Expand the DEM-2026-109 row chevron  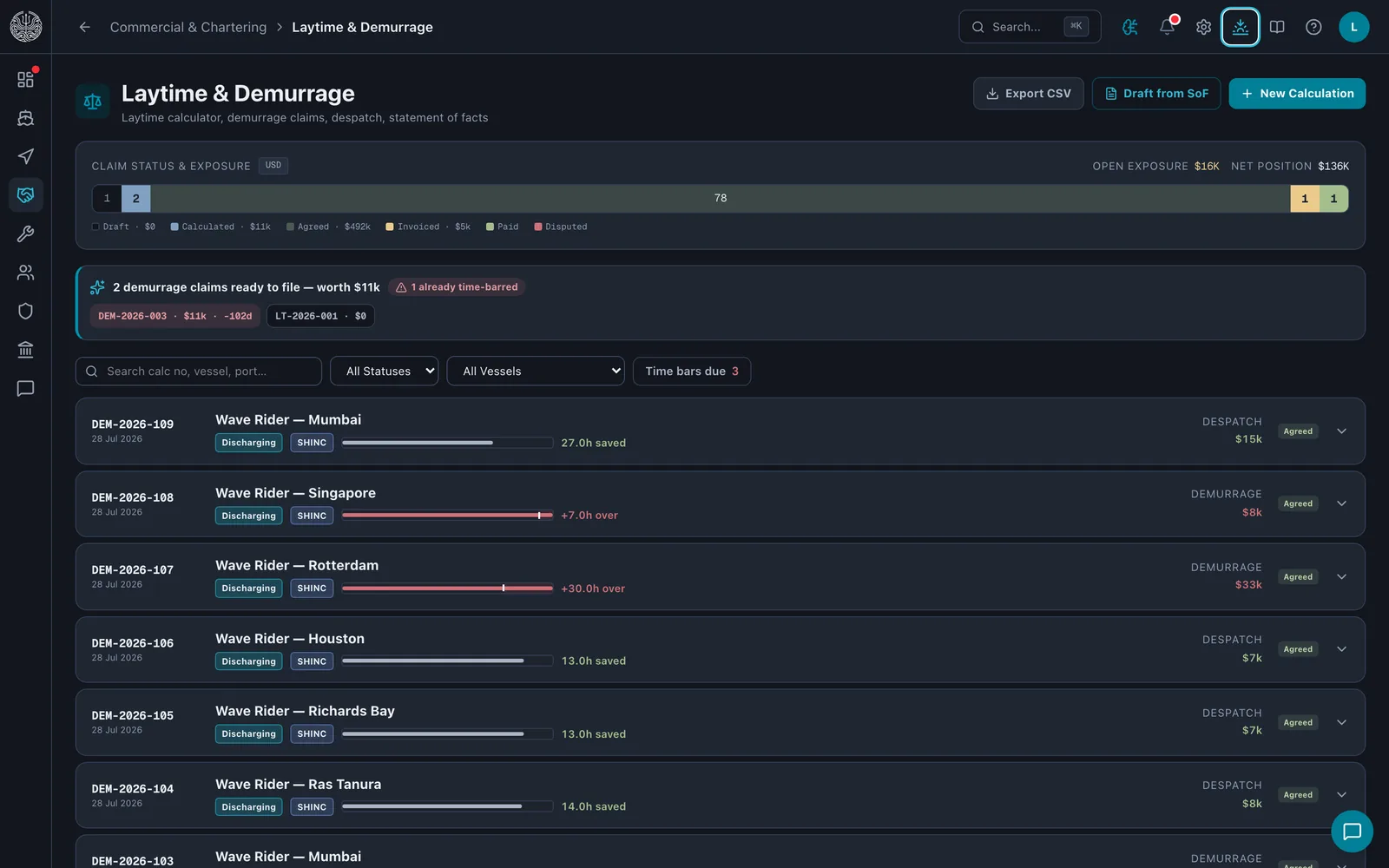(x=1341, y=431)
